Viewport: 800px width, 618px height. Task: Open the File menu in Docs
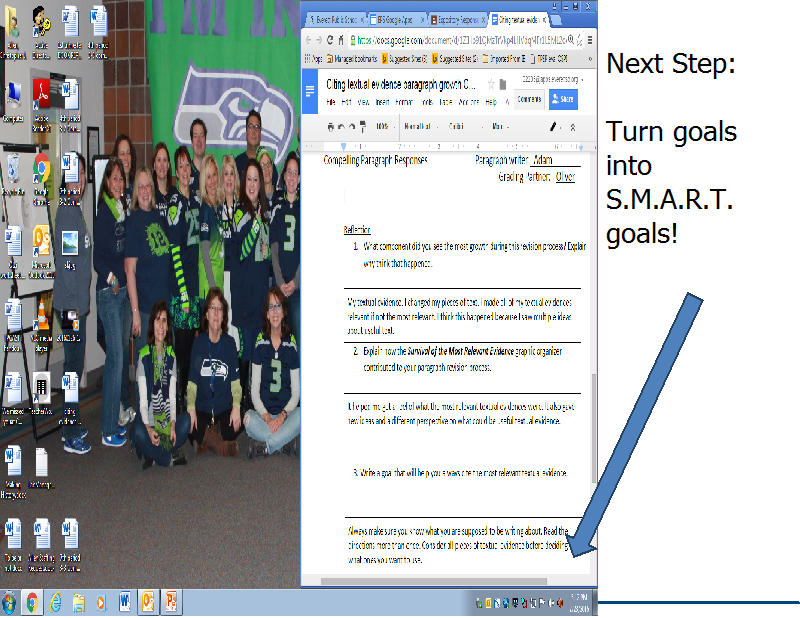tap(331, 102)
